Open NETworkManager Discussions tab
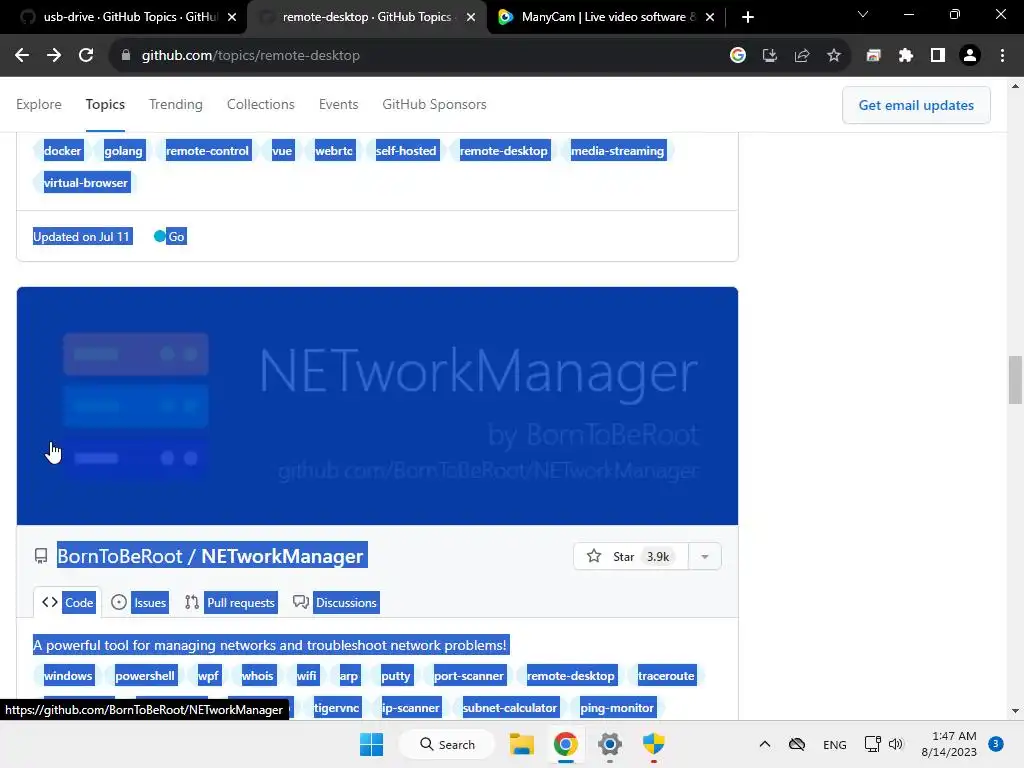The height and width of the screenshot is (768, 1024). (x=336, y=603)
